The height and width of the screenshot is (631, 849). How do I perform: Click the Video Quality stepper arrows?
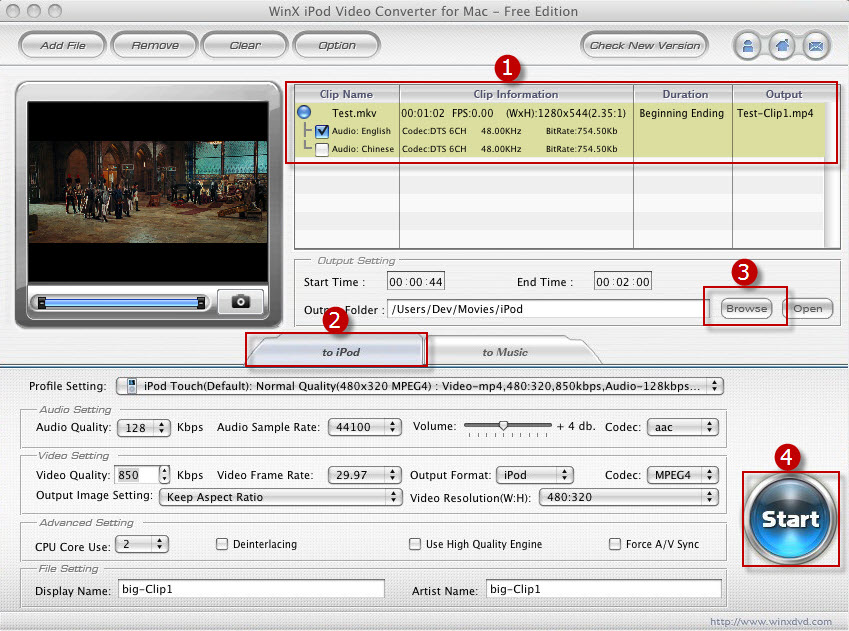(165, 475)
